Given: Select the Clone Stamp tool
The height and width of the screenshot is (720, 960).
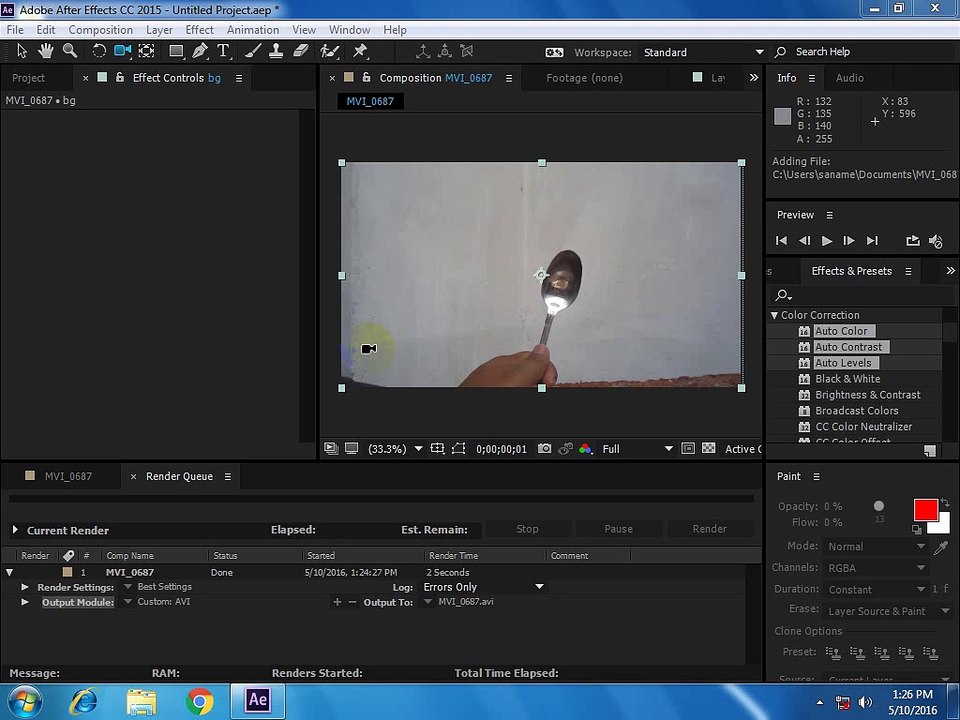Looking at the screenshot, I should point(276,51).
